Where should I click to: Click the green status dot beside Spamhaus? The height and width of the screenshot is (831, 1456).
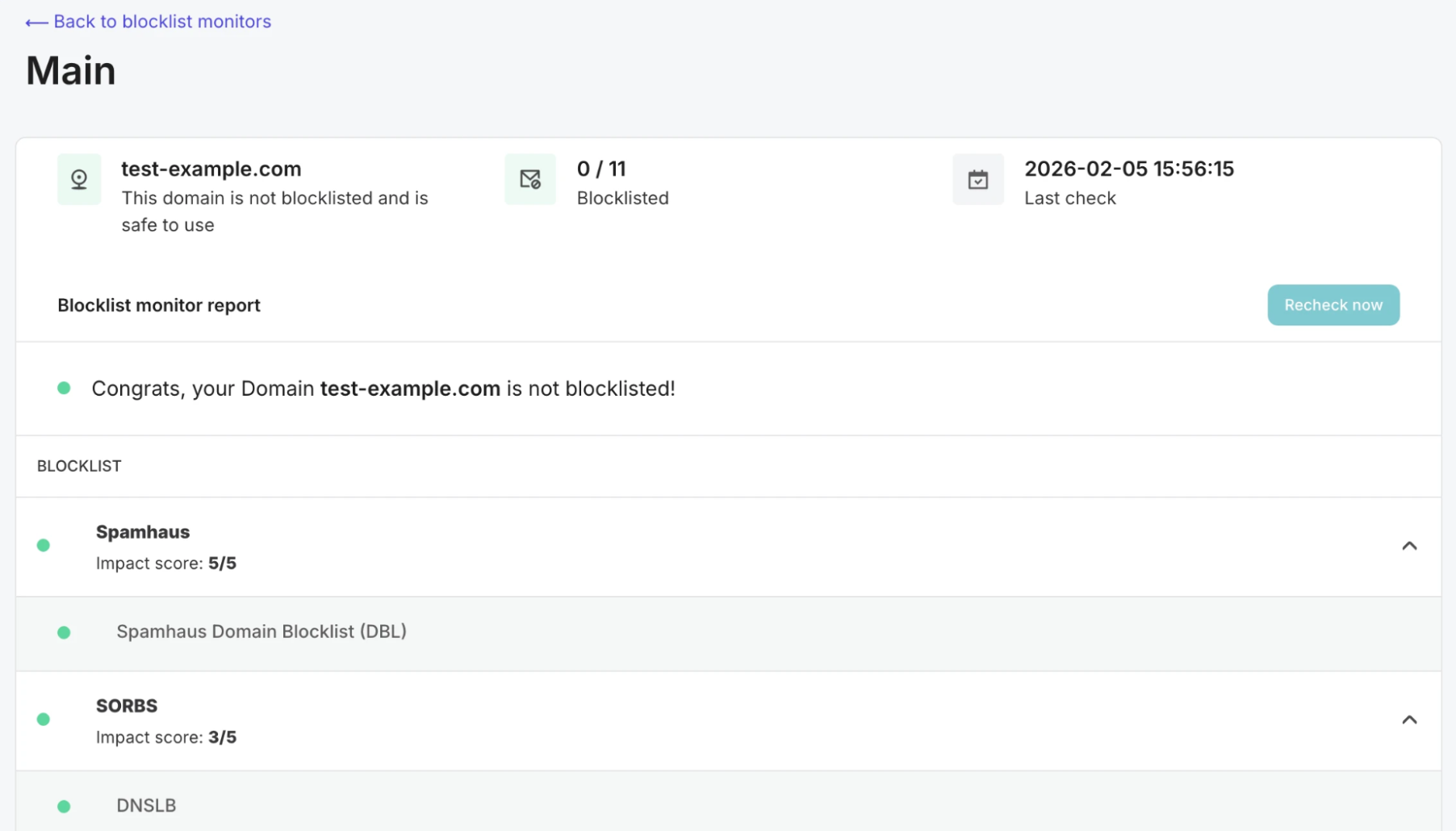click(x=44, y=546)
